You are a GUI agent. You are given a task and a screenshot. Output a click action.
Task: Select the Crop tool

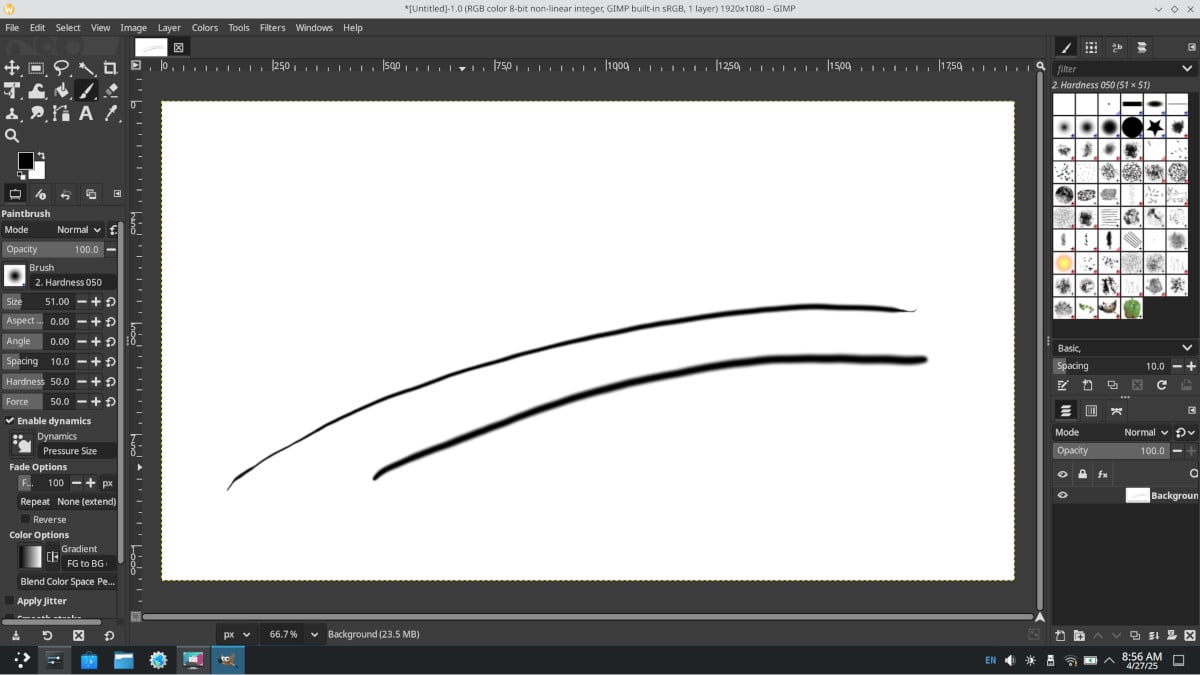110,68
